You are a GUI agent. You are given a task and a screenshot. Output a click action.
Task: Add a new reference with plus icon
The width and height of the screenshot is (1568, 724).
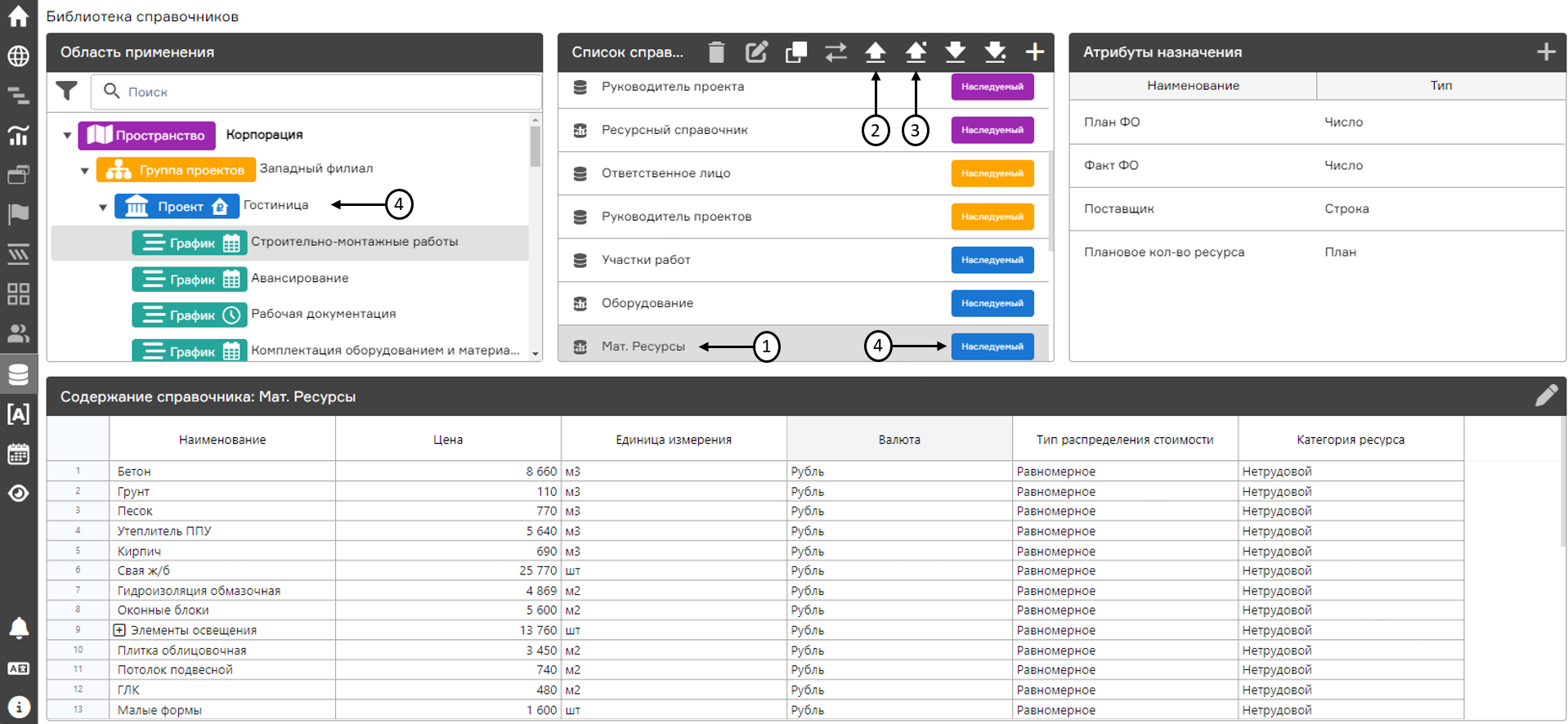[1035, 52]
